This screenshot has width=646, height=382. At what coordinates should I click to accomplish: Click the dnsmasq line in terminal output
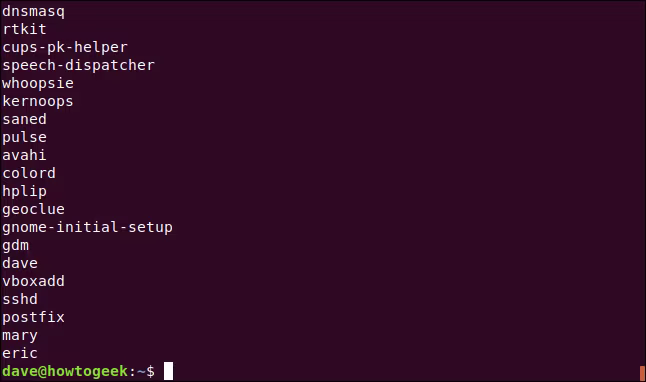pos(33,12)
